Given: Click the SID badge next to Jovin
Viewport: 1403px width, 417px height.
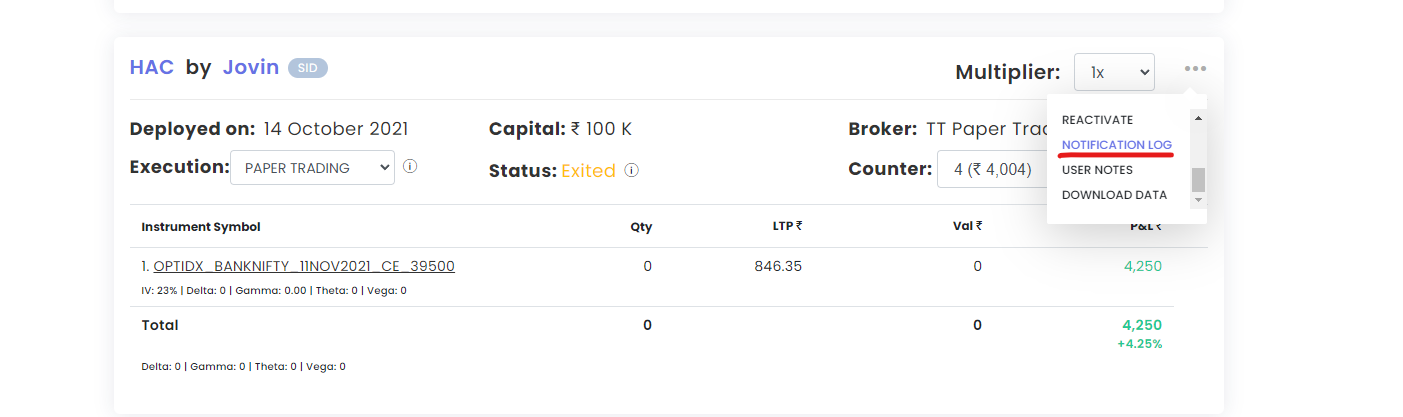Looking at the screenshot, I should click(308, 68).
